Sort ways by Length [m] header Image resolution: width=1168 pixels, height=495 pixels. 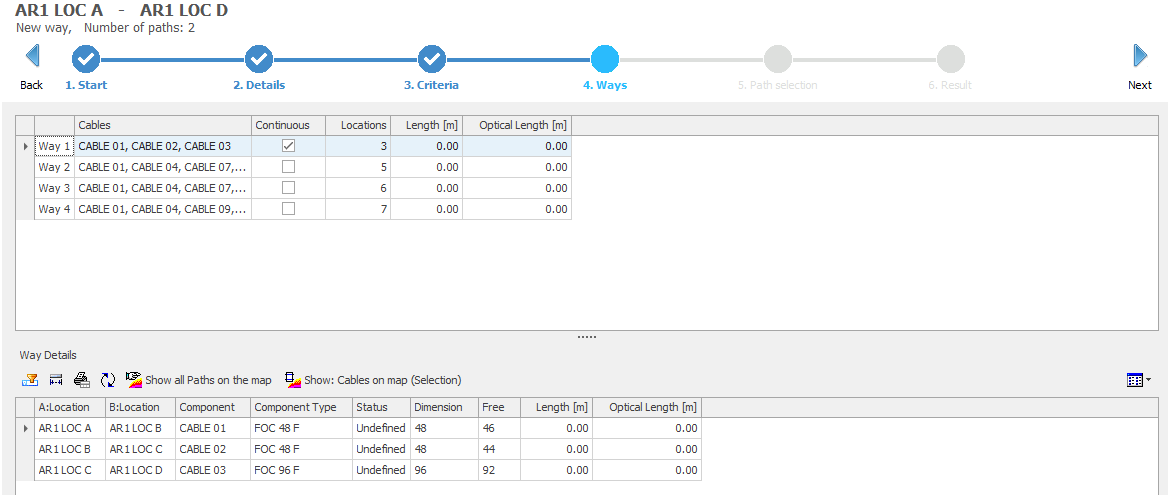click(427, 125)
